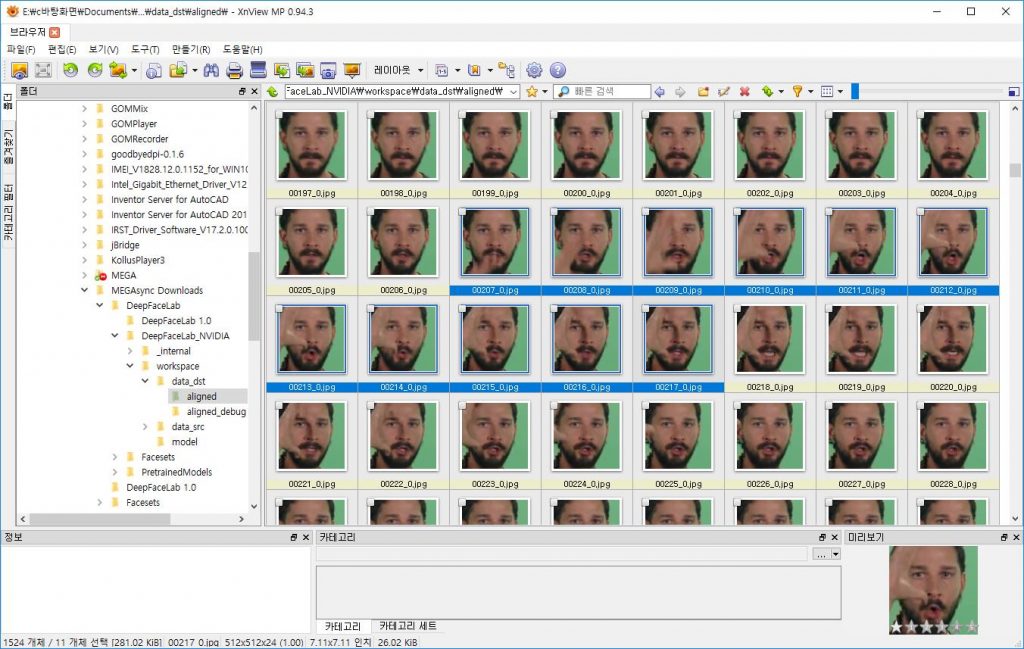Image resolution: width=1024 pixels, height=649 pixels.
Task: Go back with the blue left arrow
Action: 659,91
